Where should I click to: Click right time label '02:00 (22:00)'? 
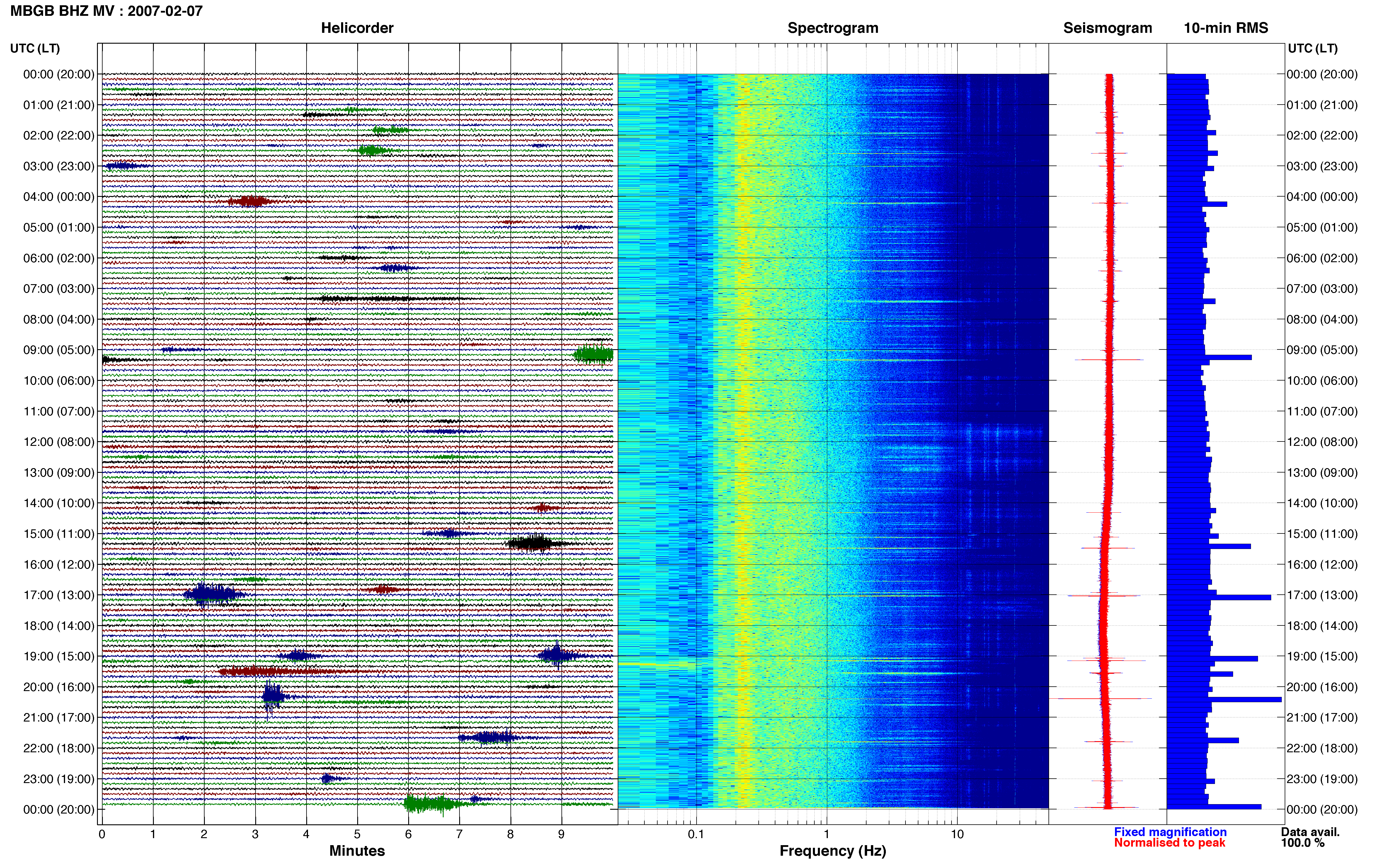[1322, 135]
